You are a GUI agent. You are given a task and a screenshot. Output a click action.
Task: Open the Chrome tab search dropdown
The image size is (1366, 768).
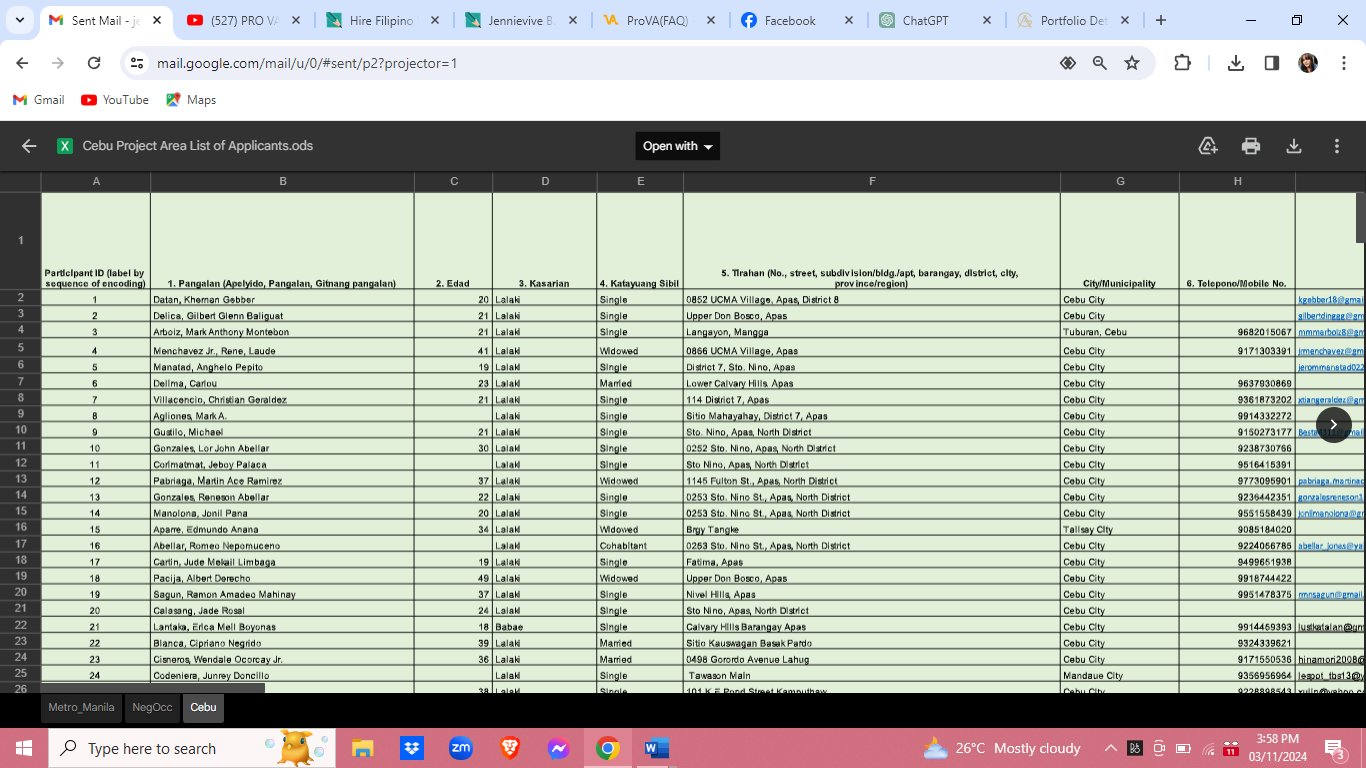(x=19, y=20)
